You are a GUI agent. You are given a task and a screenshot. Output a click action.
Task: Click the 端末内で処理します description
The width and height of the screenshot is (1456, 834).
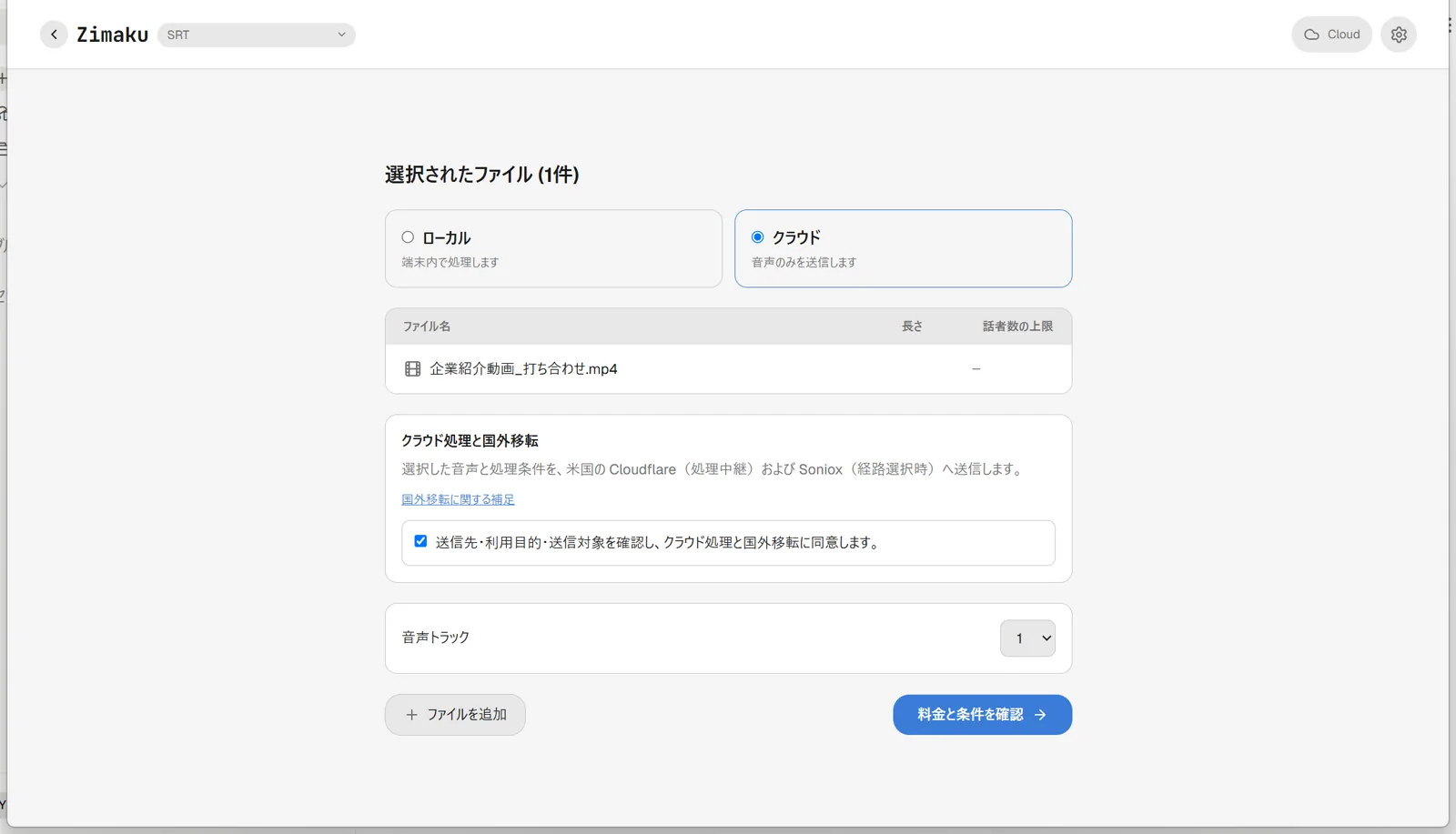[450, 262]
